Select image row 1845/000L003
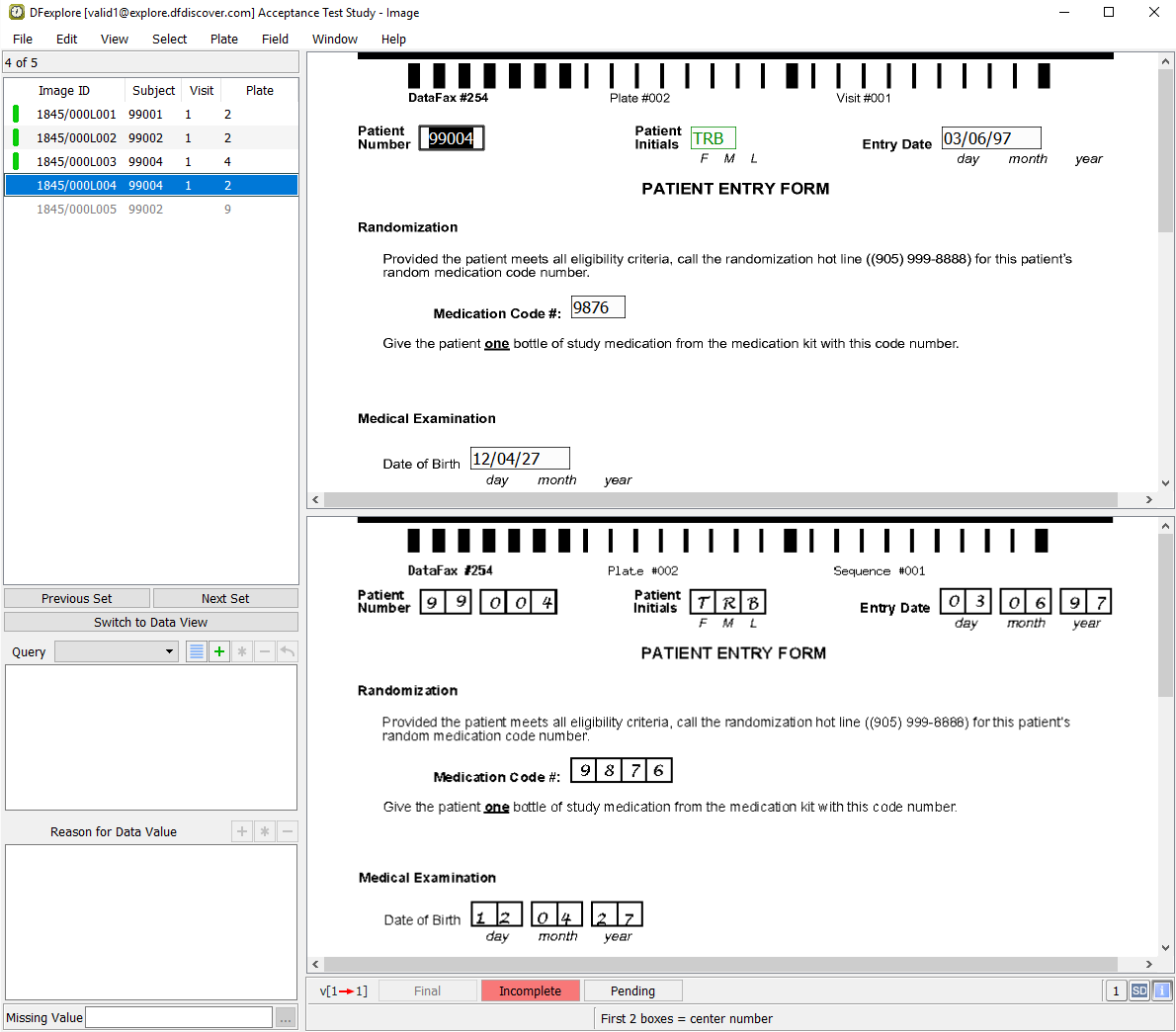This screenshot has height=1032, width=1176. click(x=76, y=161)
